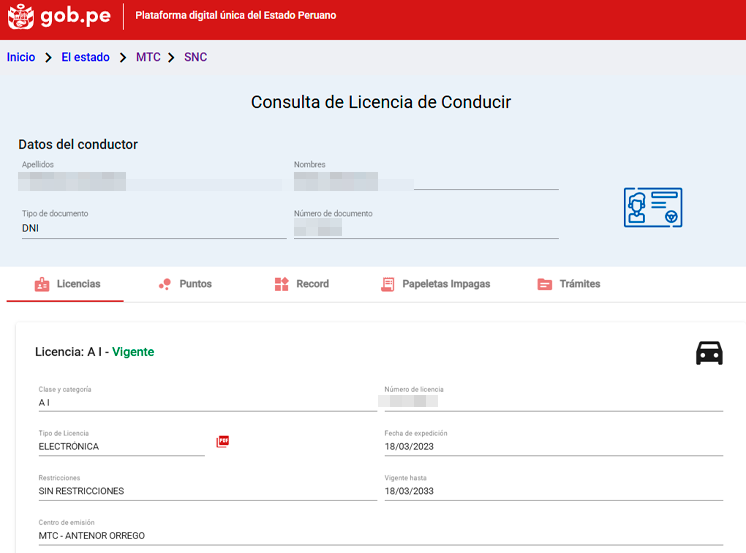Open the Trámites tab
The width and height of the screenshot is (746, 553).
tap(569, 284)
